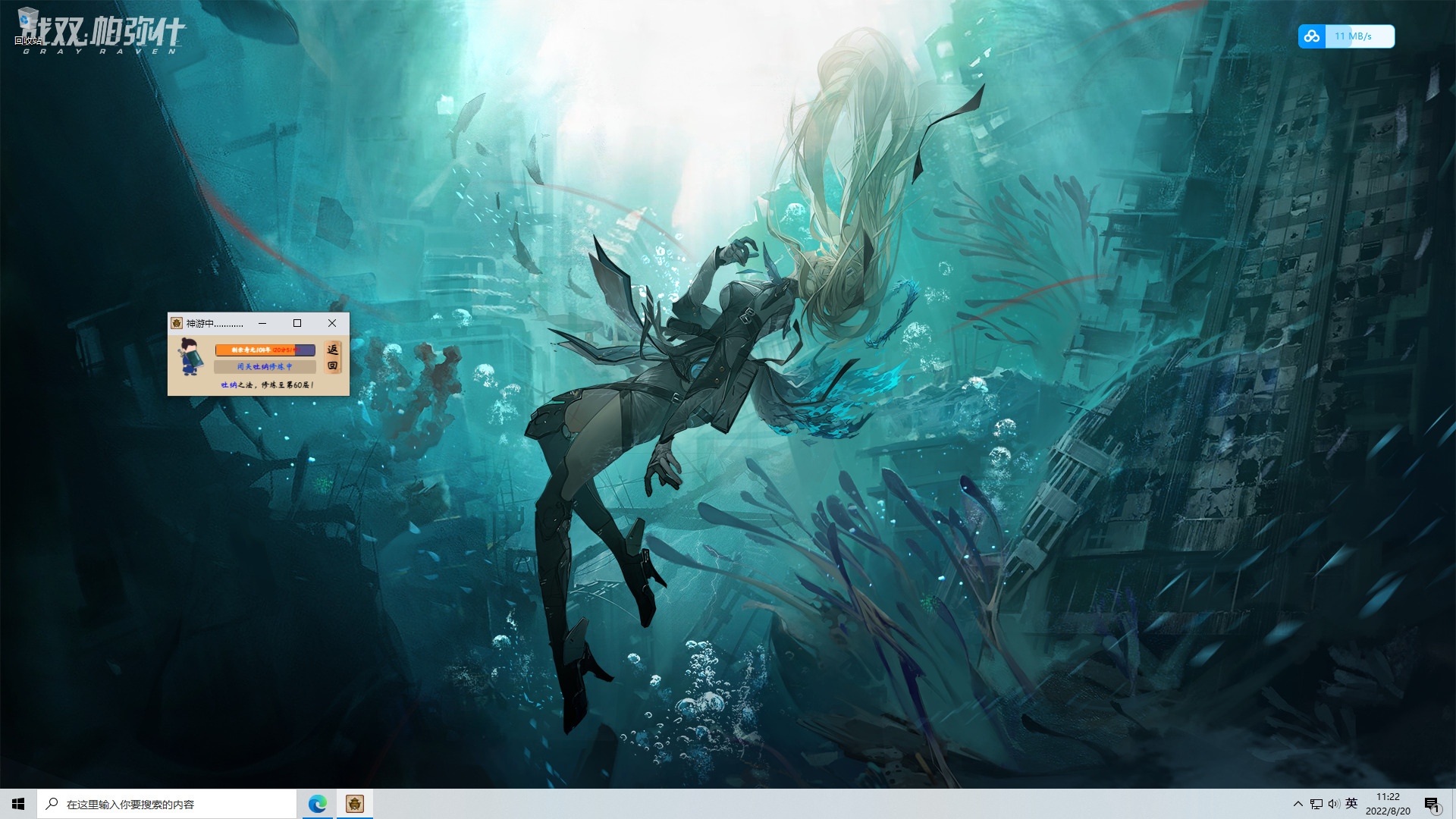
Task: Click the cultivator character sprite
Action: coord(190,357)
